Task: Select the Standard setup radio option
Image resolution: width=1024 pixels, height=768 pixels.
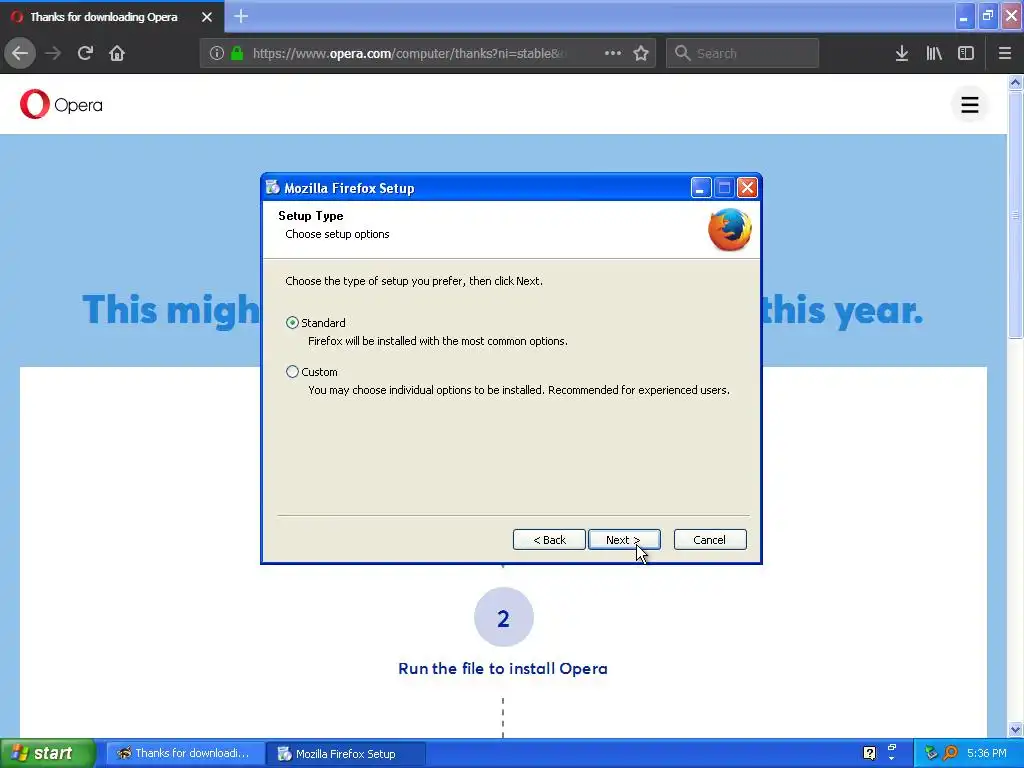Action: tap(293, 323)
